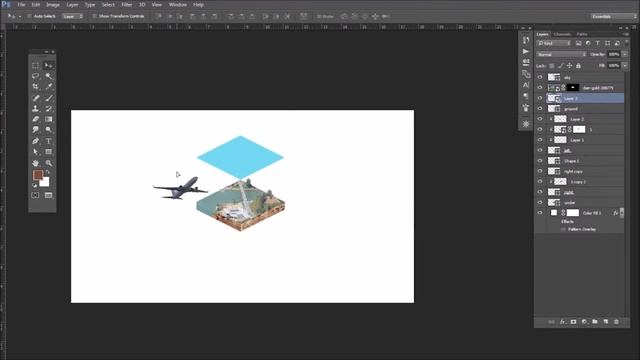This screenshot has width=640, height=360.
Task: Select the Healing Brush tool
Action: coord(36,98)
